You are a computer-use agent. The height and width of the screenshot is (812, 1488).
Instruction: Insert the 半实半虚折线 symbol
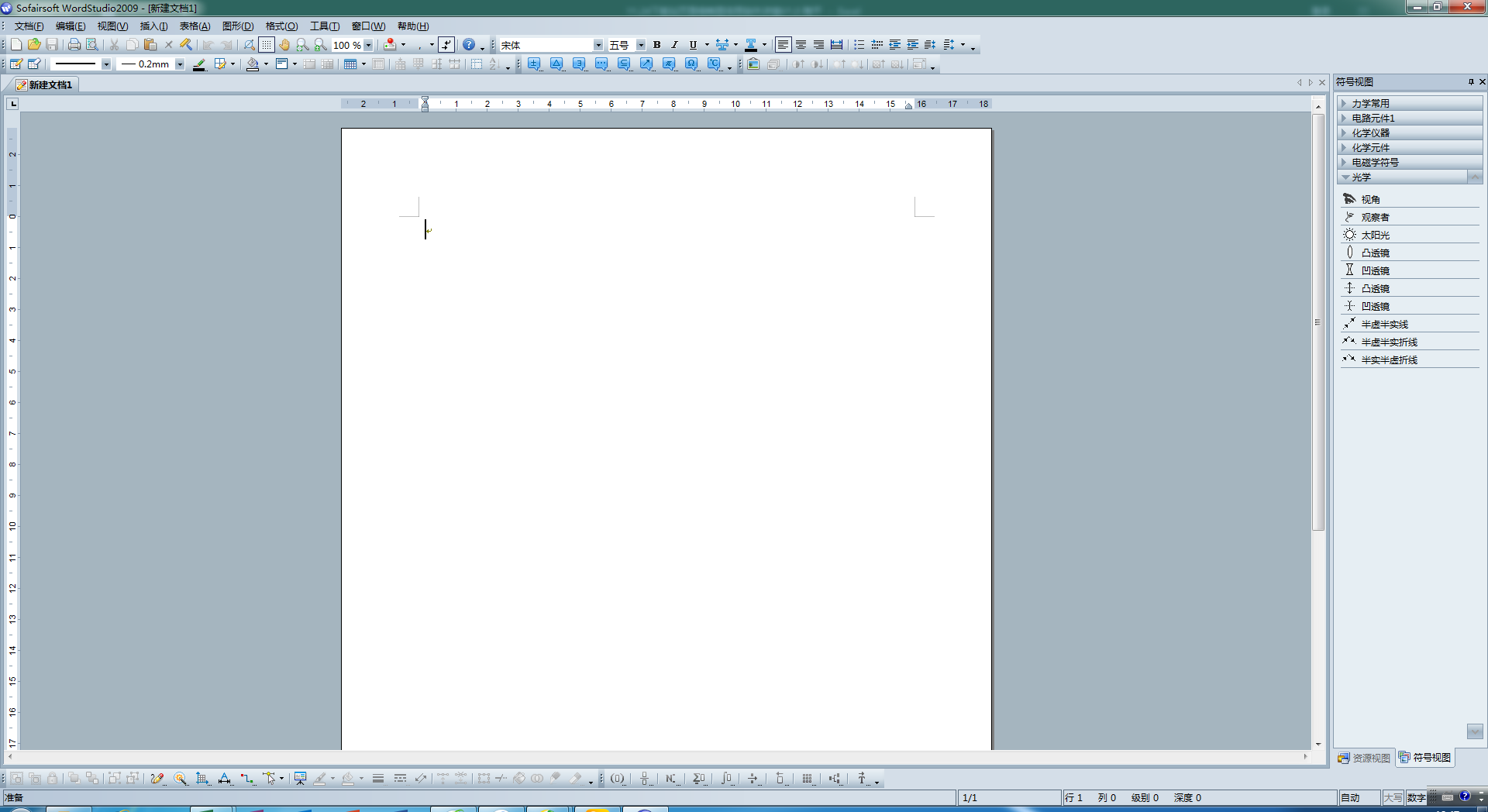(x=1410, y=360)
